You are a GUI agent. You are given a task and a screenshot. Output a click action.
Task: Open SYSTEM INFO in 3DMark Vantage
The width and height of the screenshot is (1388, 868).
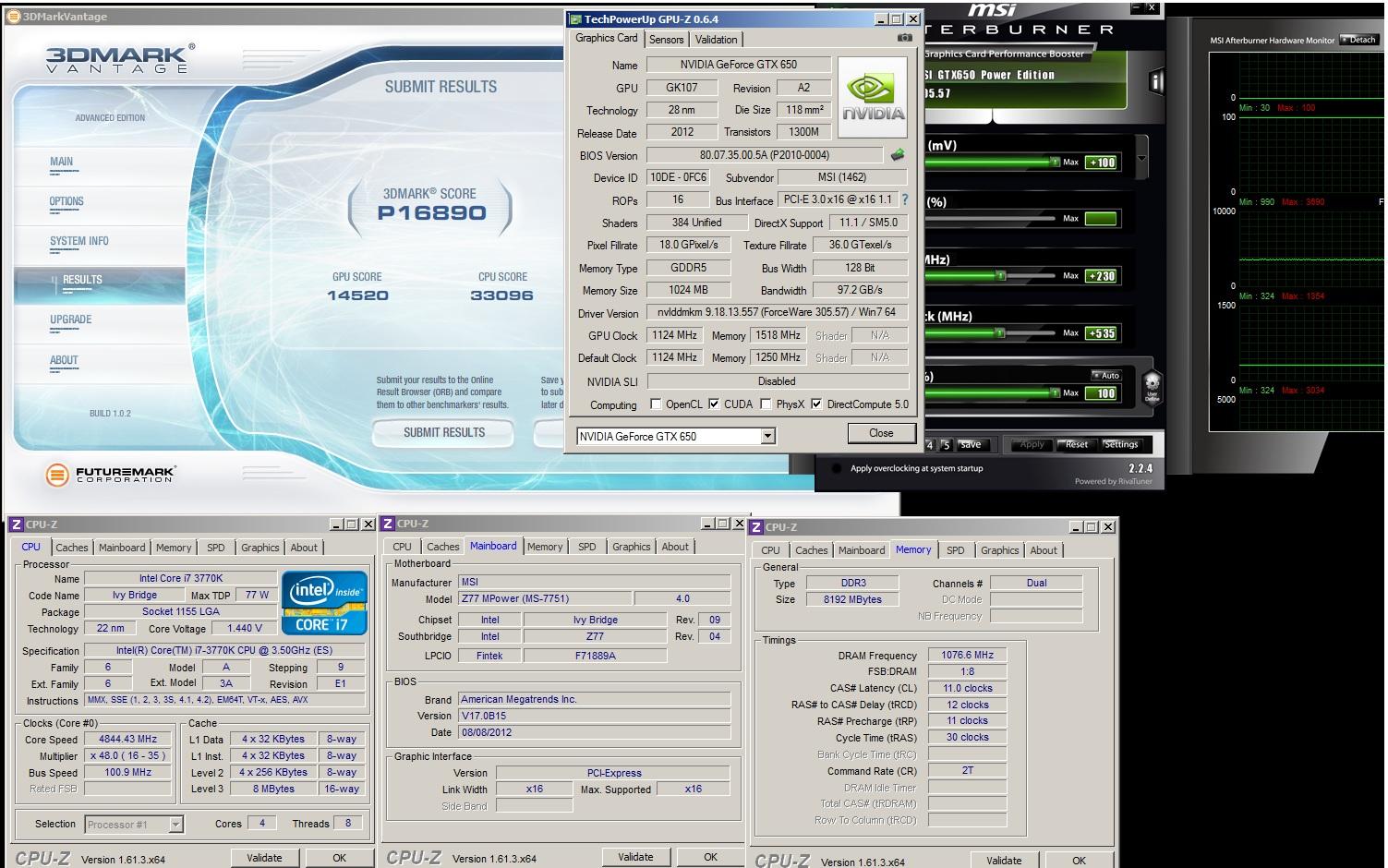pyautogui.click(x=79, y=241)
